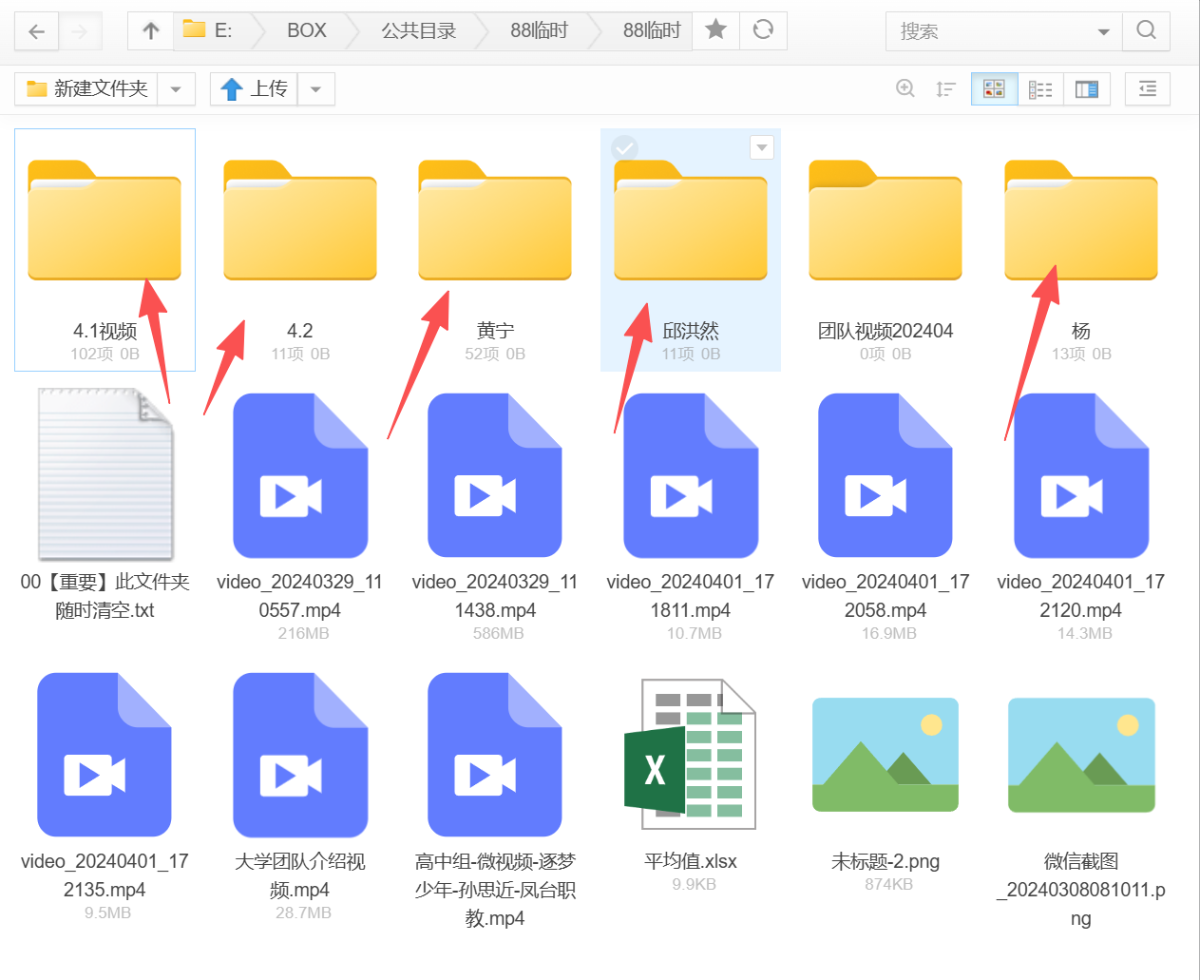The width and height of the screenshot is (1200, 980).
Task: Select the 黄宁 folder icon
Action: point(495,220)
